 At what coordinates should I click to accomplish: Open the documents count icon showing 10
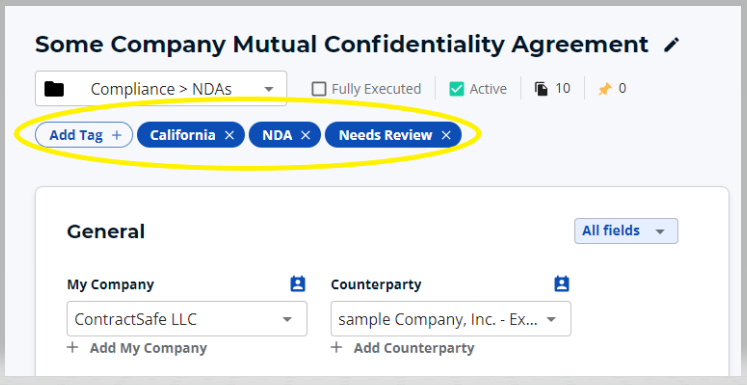click(x=541, y=89)
